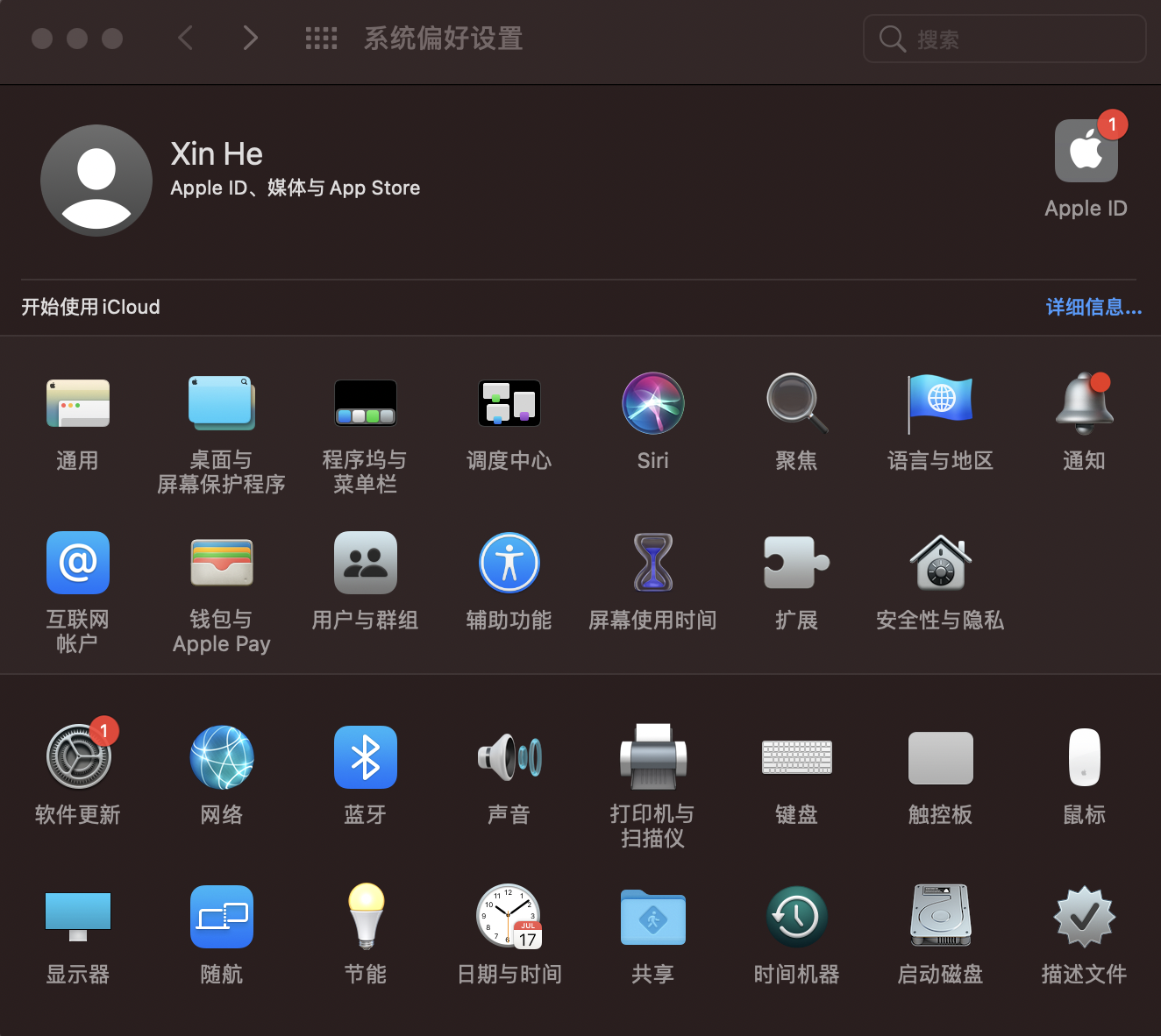The image size is (1161, 1036).
Task: Open 调度中心 (Mission Control) pane
Action: (x=509, y=404)
